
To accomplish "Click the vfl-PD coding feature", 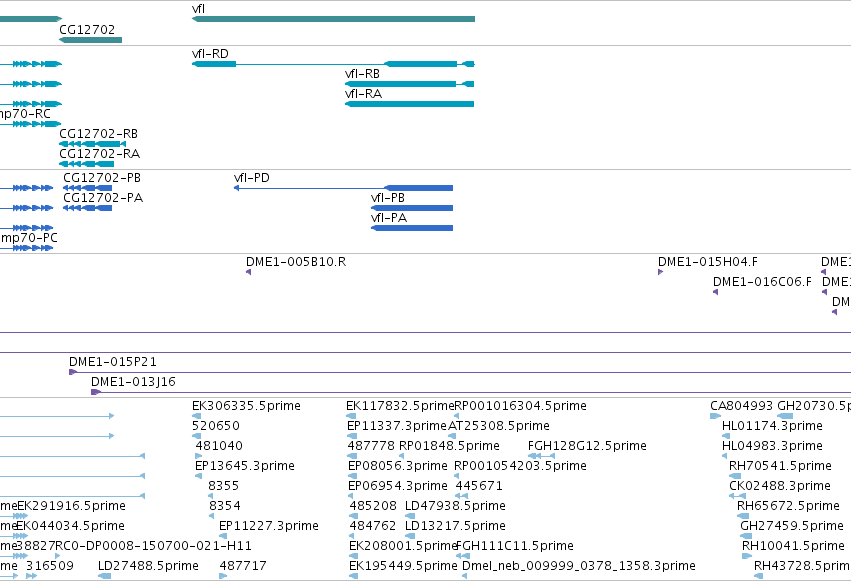I will tap(344, 188).
